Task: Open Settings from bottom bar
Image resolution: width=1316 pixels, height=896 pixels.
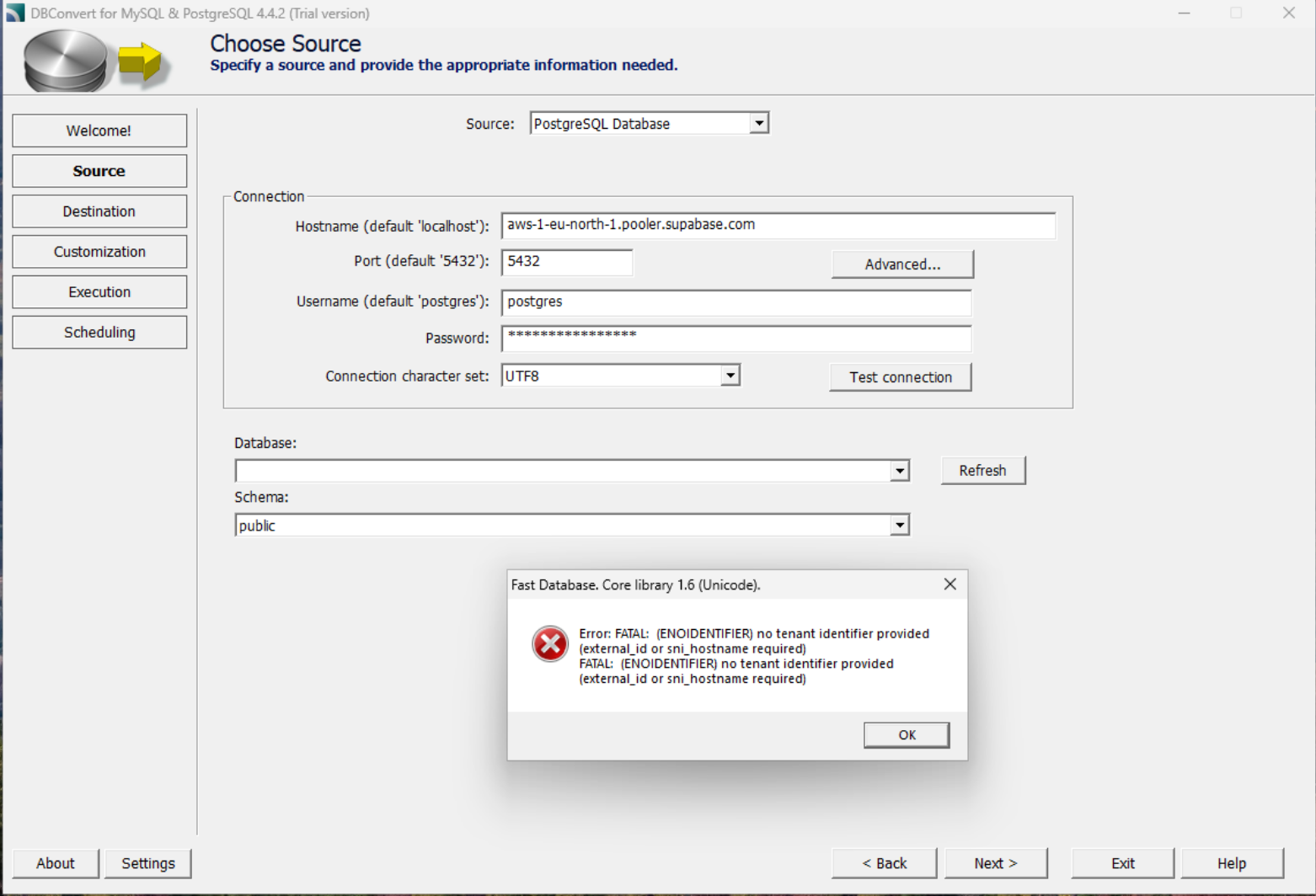Action: click(148, 863)
